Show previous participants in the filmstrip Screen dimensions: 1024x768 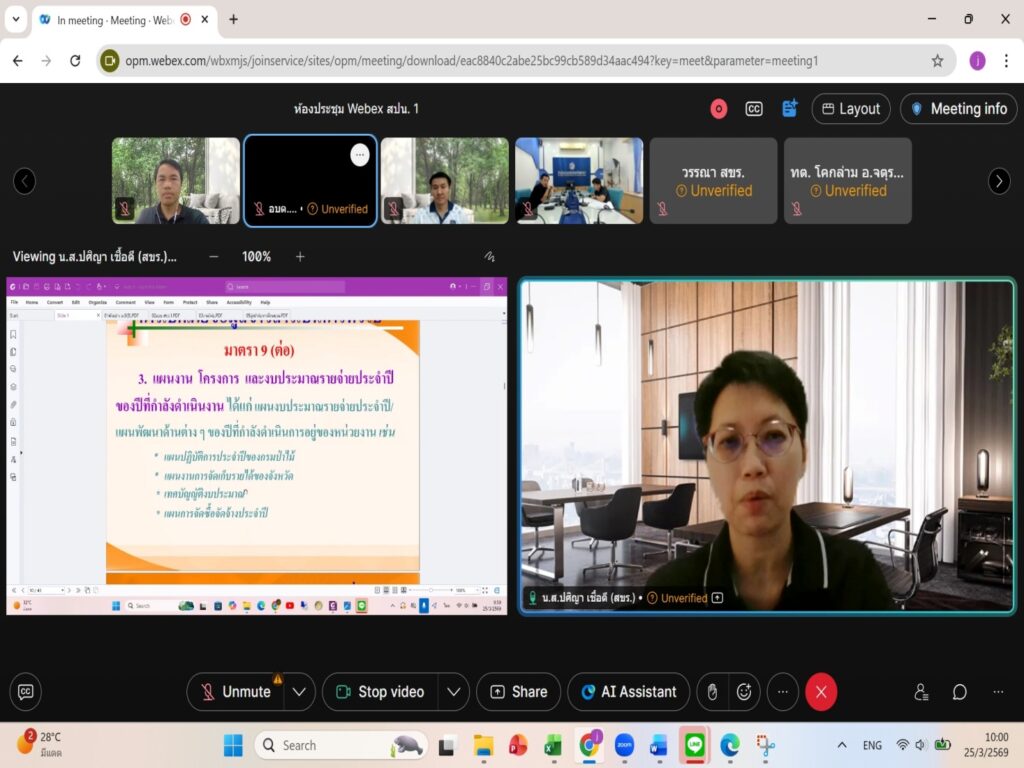pyautogui.click(x=25, y=181)
